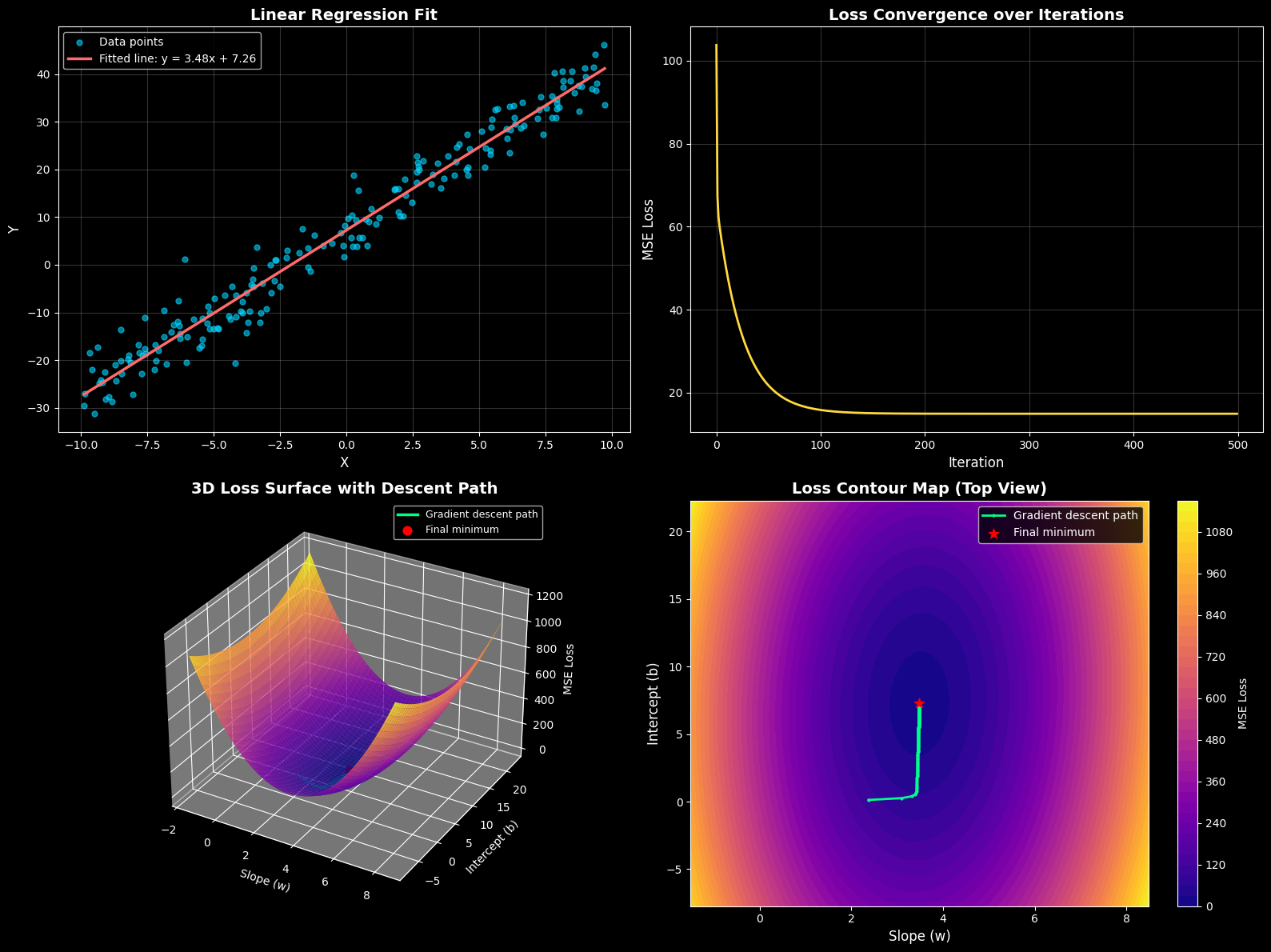The height and width of the screenshot is (952, 1271).
Task: Select "Gradient descent path" in the 3D plot legend
Action: point(482,514)
